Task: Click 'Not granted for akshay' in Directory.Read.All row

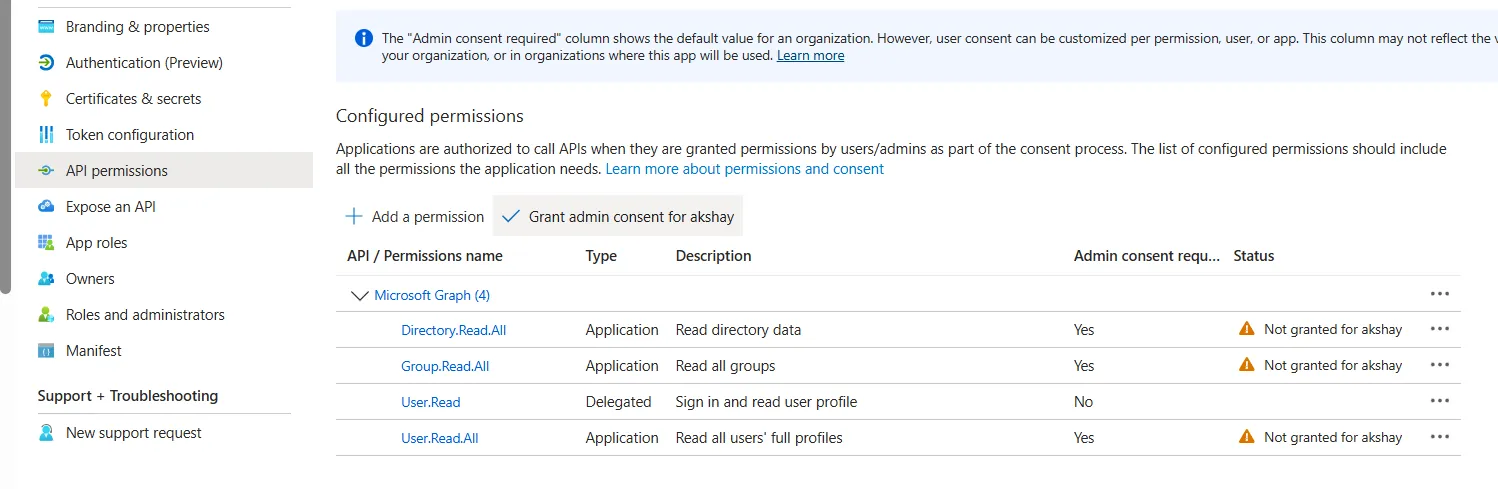Action: pyautogui.click(x=1333, y=329)
